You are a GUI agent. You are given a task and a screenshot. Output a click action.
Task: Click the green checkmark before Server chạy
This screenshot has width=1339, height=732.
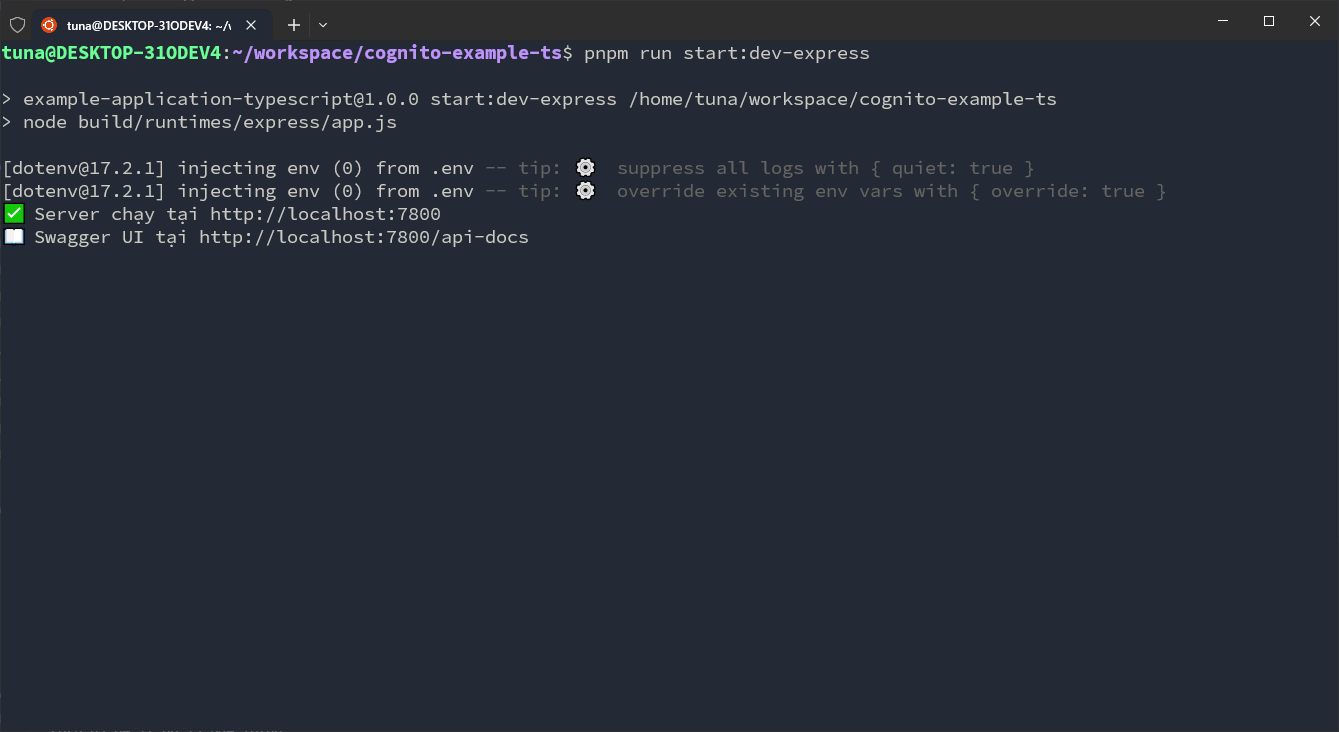14,214
